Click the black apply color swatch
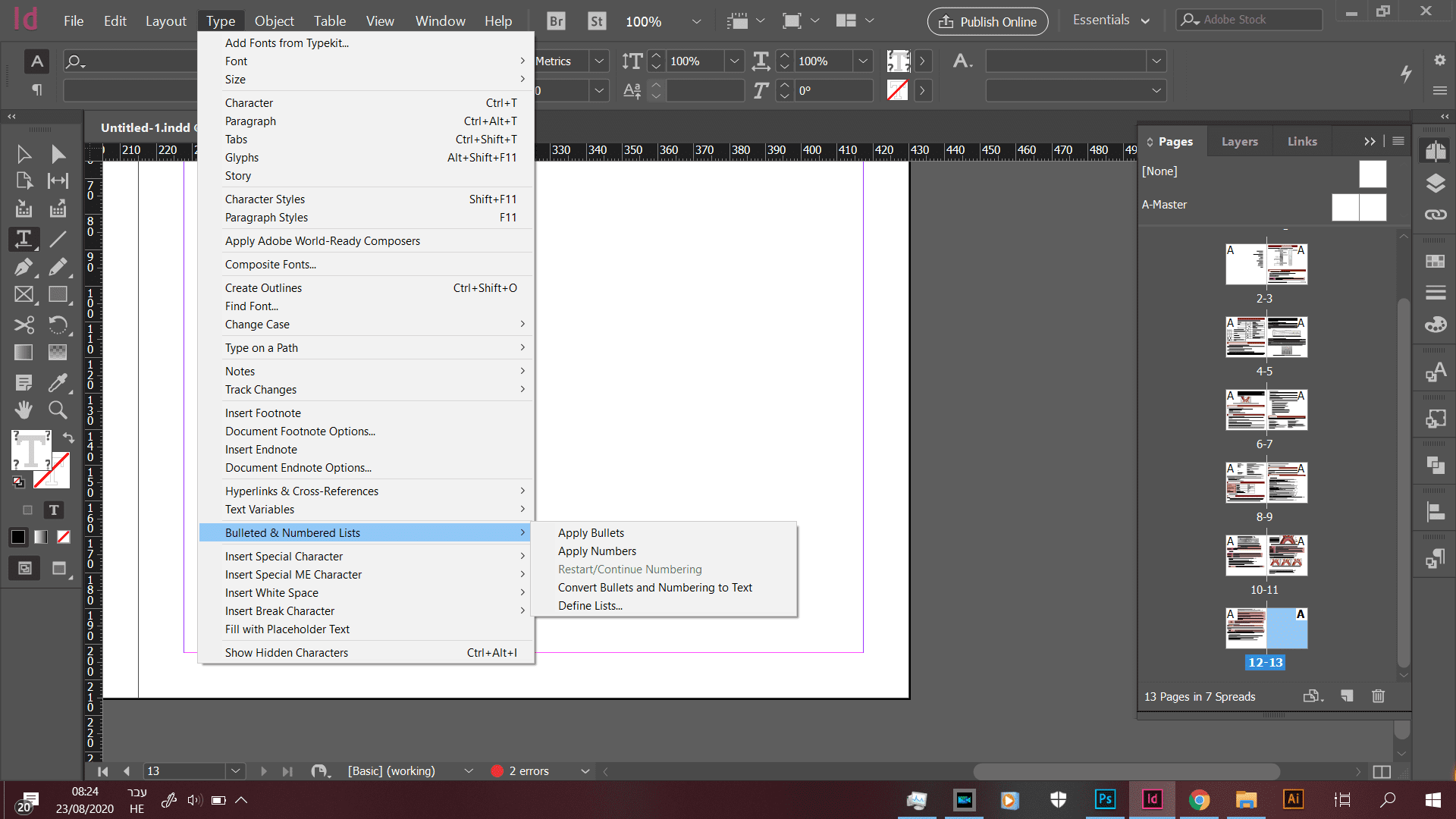The height and width of the screenshot is (819, 1456). coord(18,537)
